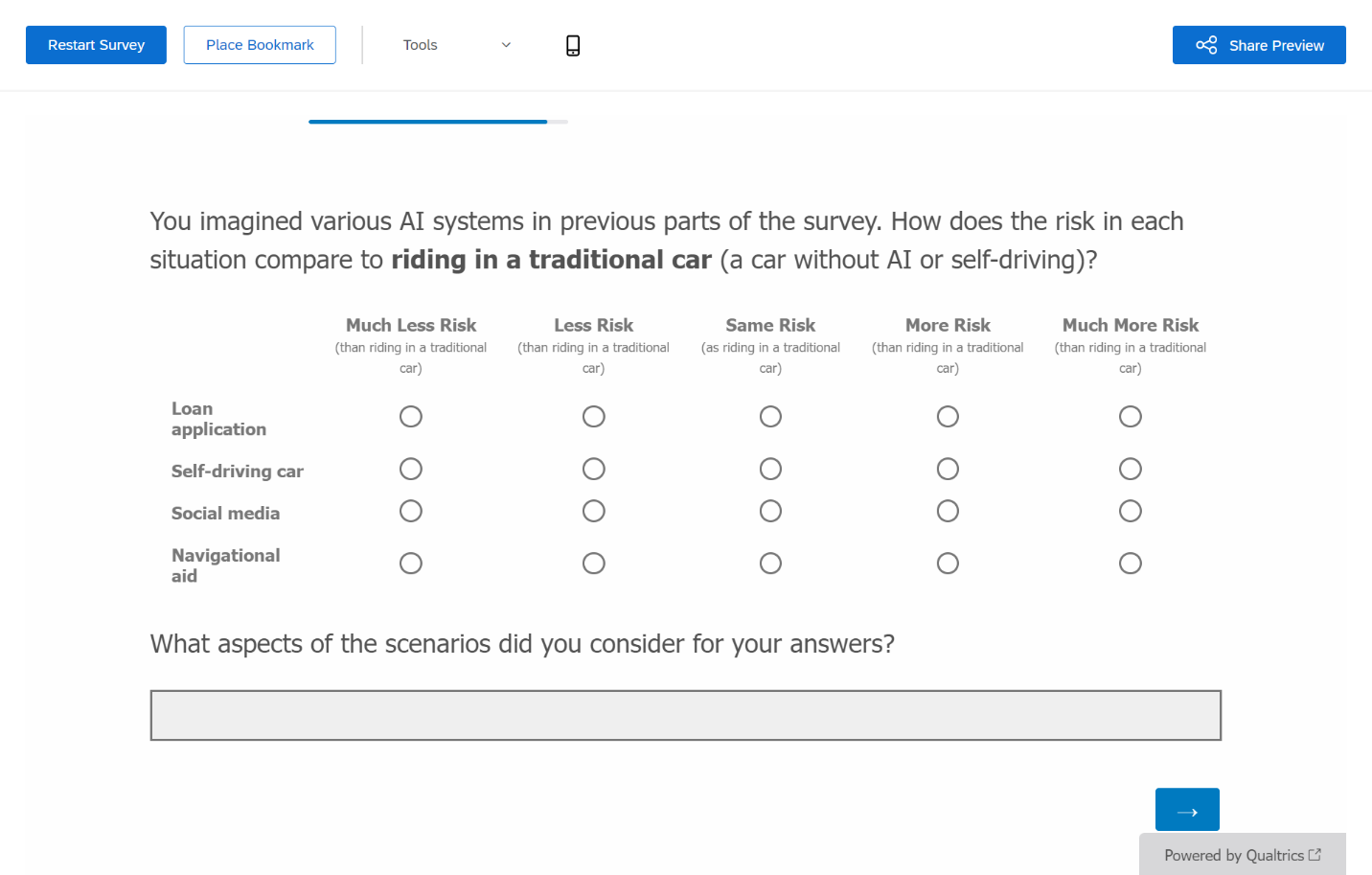Viewport: 1372px width, 875px height.
Task: Toggle mobile device preview icon
Action: click(573, 45)
